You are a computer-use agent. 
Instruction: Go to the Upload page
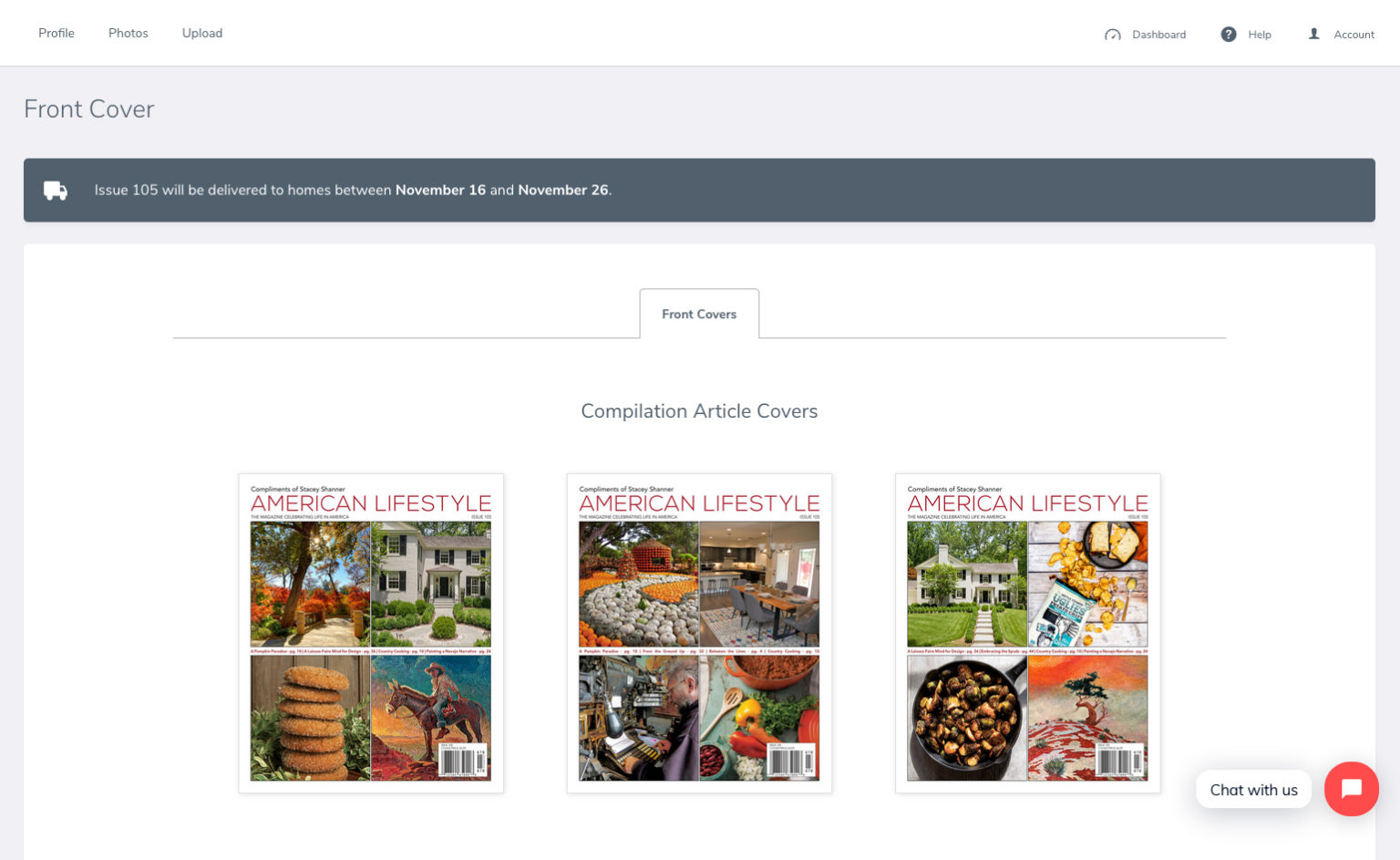pos(201,33)
